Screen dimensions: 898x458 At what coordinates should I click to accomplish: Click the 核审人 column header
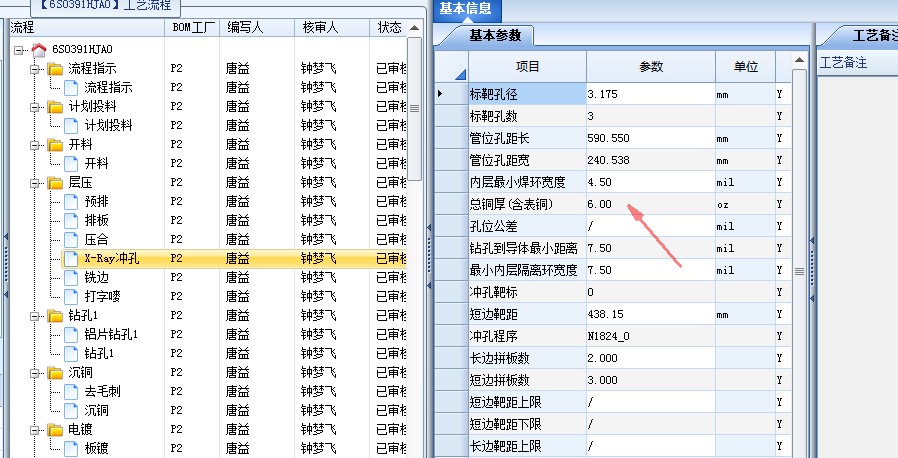[332, 27]
